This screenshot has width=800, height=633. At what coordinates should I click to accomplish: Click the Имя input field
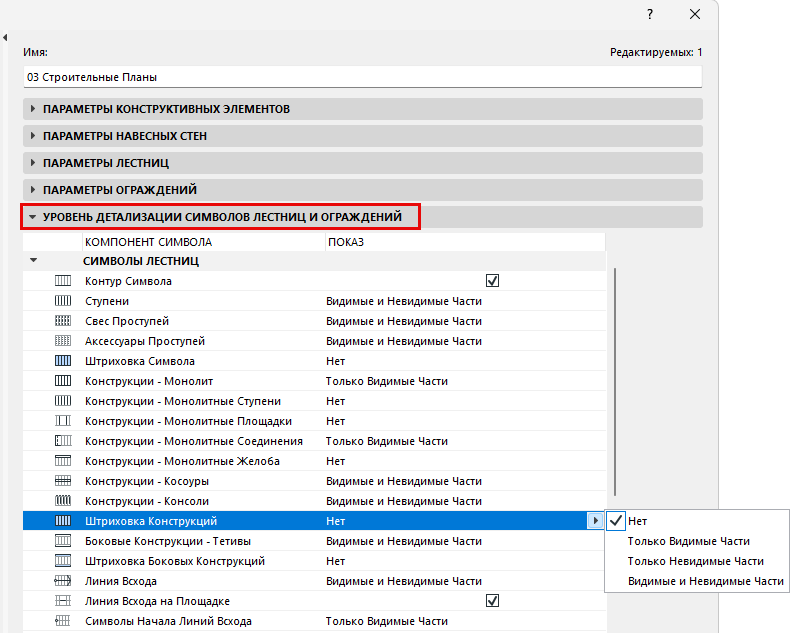click(363, 77)
